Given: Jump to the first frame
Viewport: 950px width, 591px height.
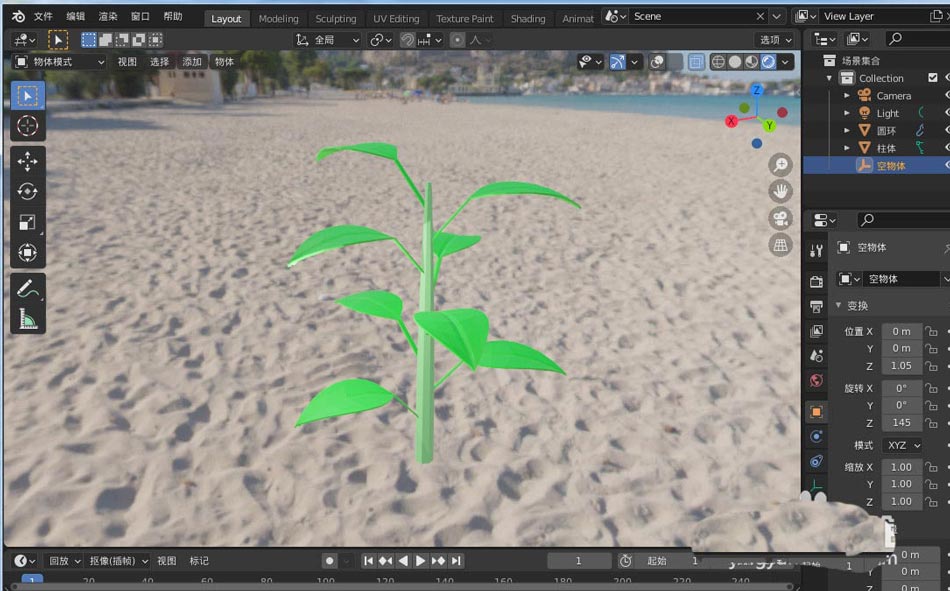Looking at the screenshot, I should [x=368, y=561].
